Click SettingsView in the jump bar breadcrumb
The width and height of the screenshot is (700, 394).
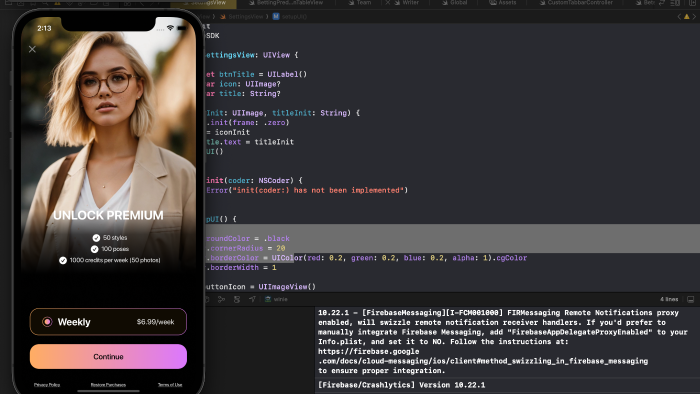coord(242,17)
